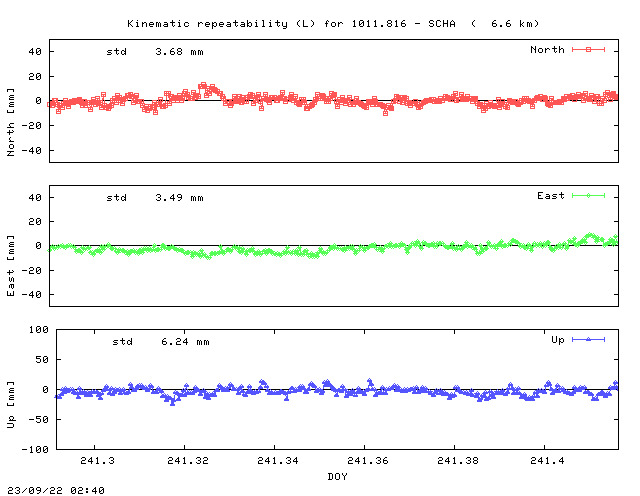Click the 'std 3.68 mm' value
The height and width of the screenshot is (496, 640).
155,52
